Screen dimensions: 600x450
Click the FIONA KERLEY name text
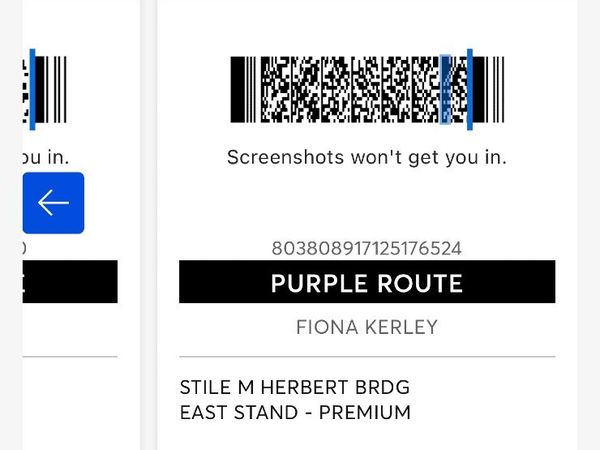(x=367, y=327)
